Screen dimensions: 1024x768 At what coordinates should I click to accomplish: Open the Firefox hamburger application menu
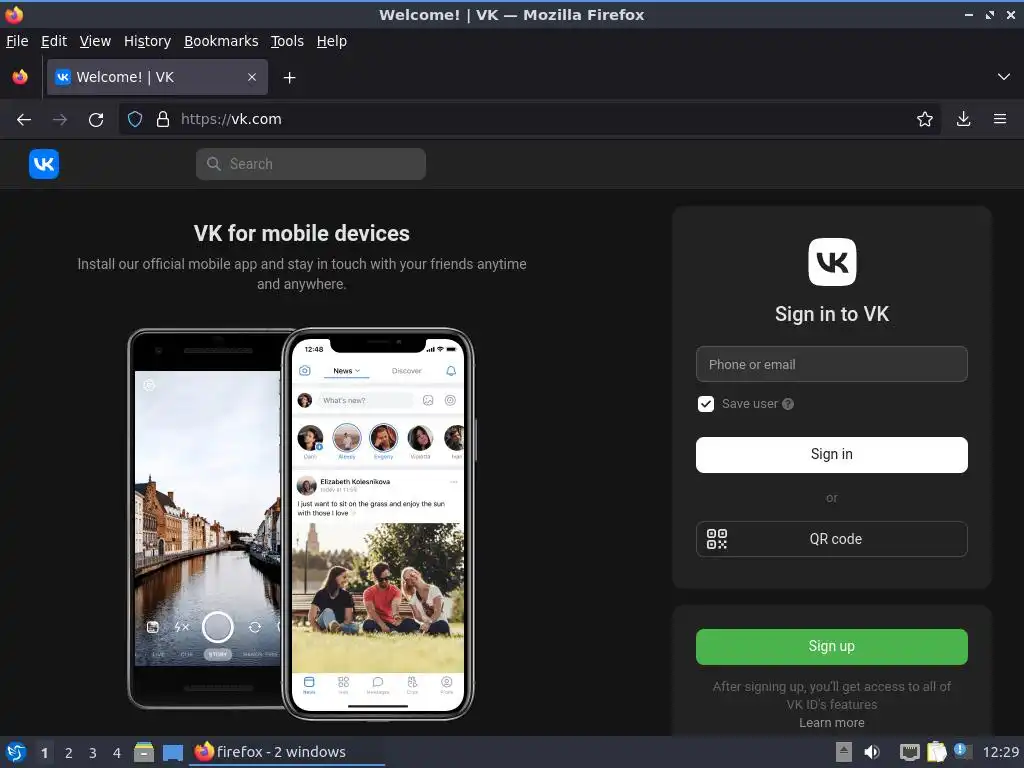(x=1000, y=119)
